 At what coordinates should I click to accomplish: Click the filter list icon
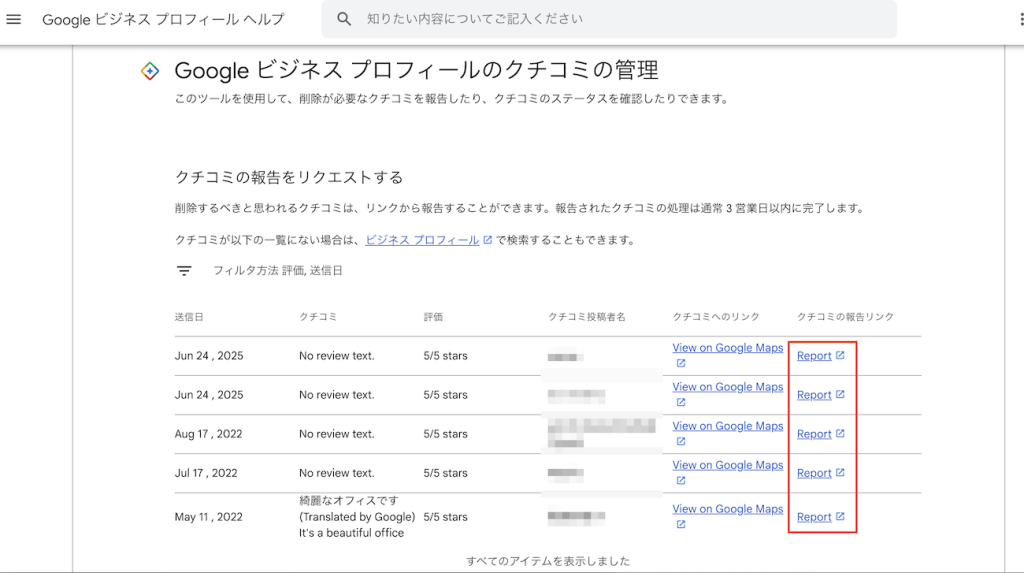coord(184,271)
